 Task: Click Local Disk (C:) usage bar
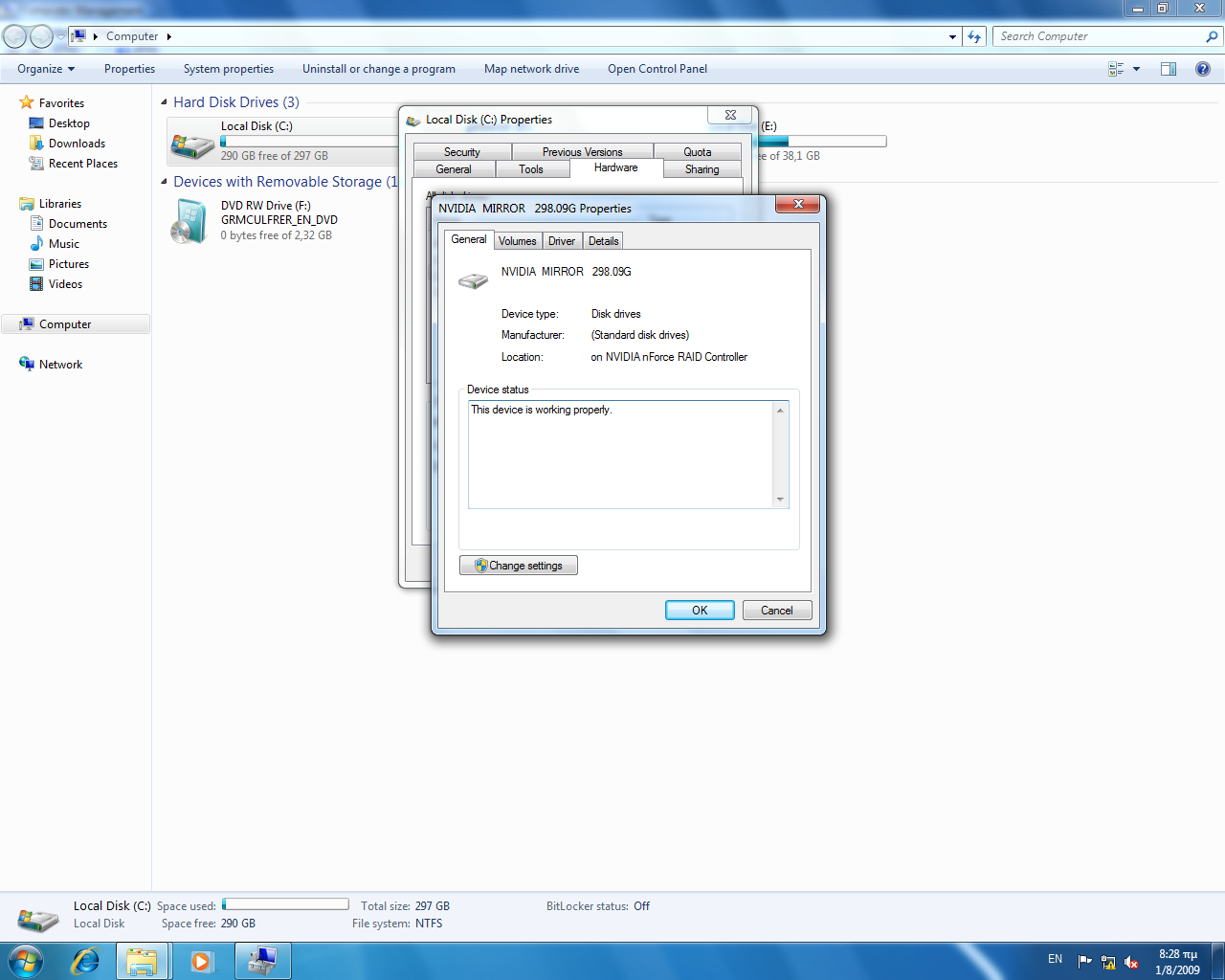pos(309,142)
